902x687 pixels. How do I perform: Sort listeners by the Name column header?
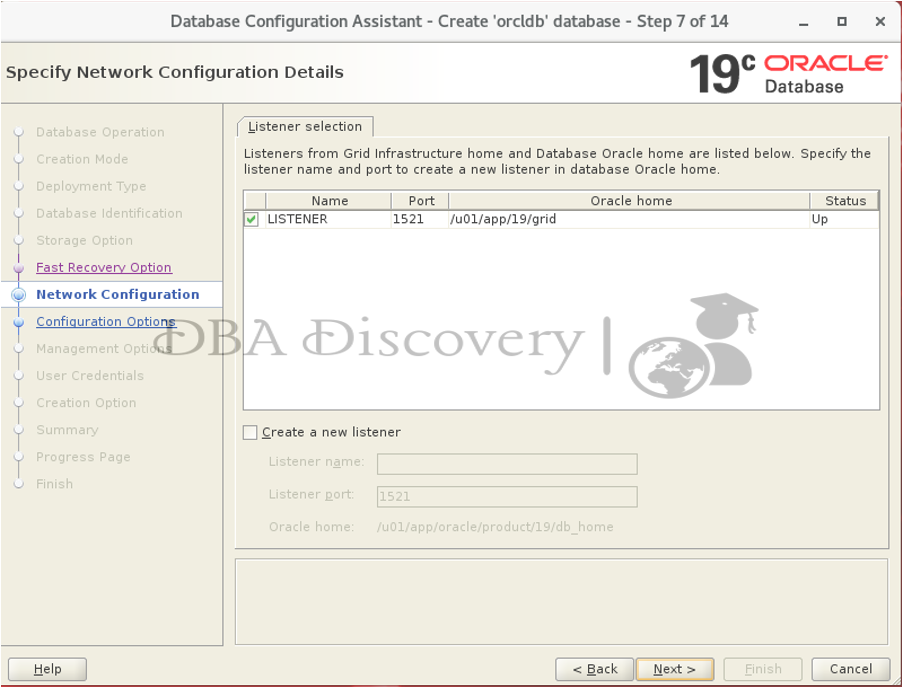(x=329, y=201)
